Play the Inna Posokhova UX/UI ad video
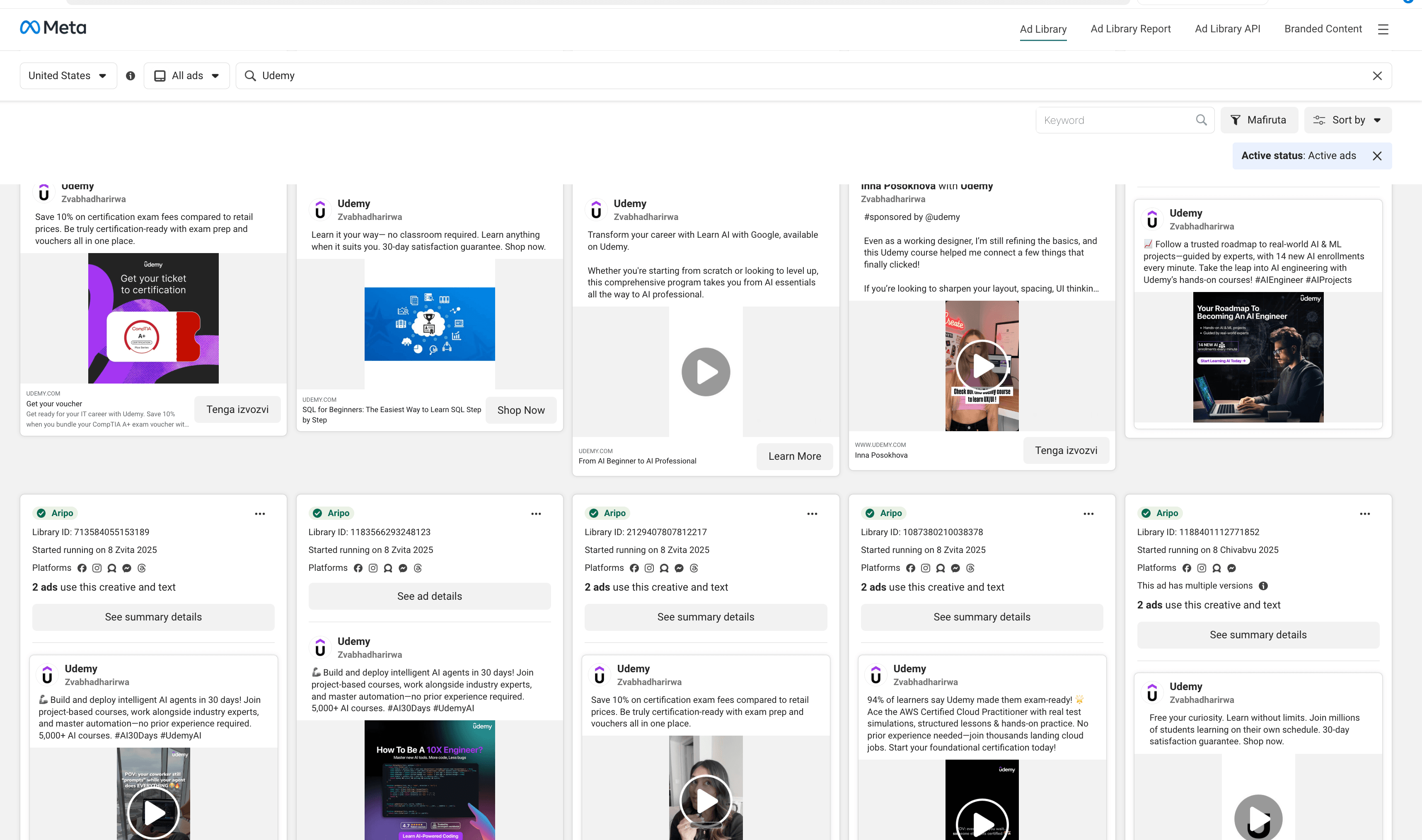Viewport: 1422px width, 840px height. point(982,366)
